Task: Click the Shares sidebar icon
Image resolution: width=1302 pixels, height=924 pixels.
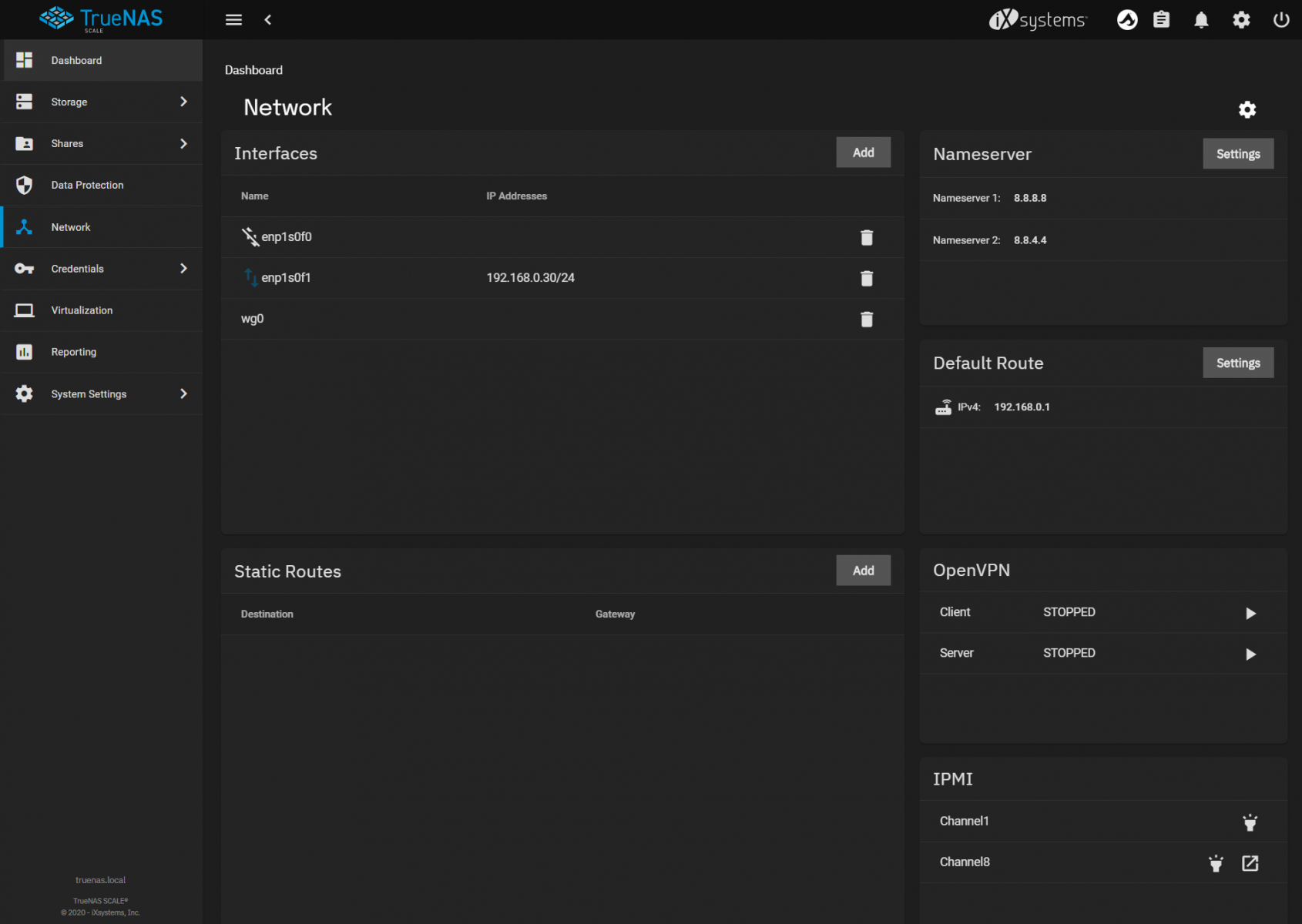Action: tap(25, 143)
